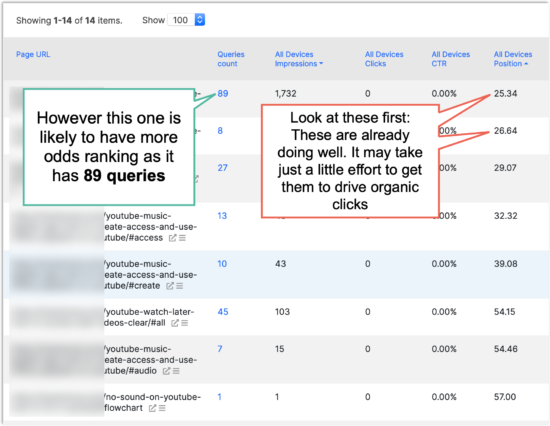Open list menu icon for #access URL
Image resolution: width=550 pixels, height=426 pixels.
point(182,238)
